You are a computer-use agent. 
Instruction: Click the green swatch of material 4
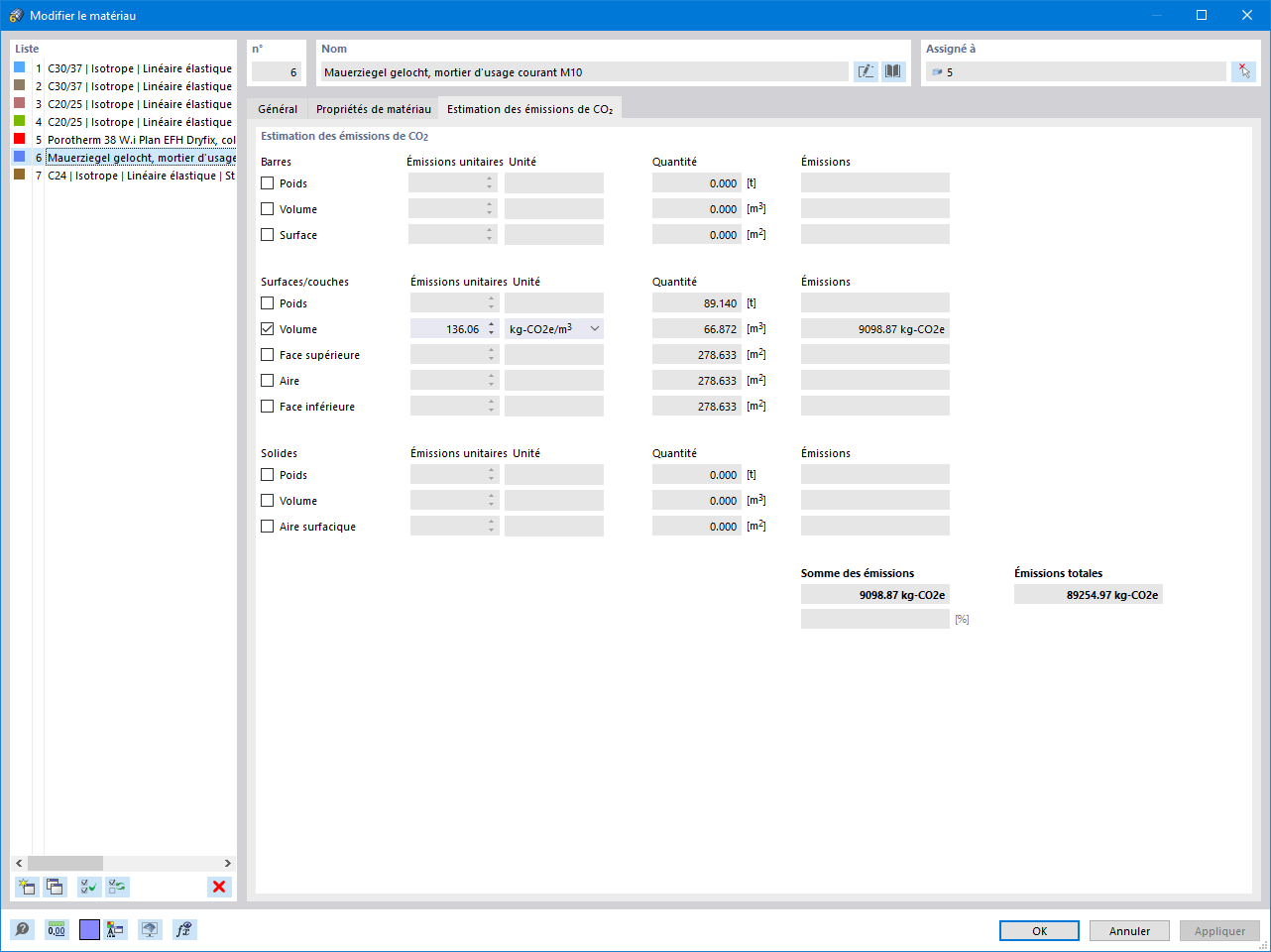[x=19, y=121]
